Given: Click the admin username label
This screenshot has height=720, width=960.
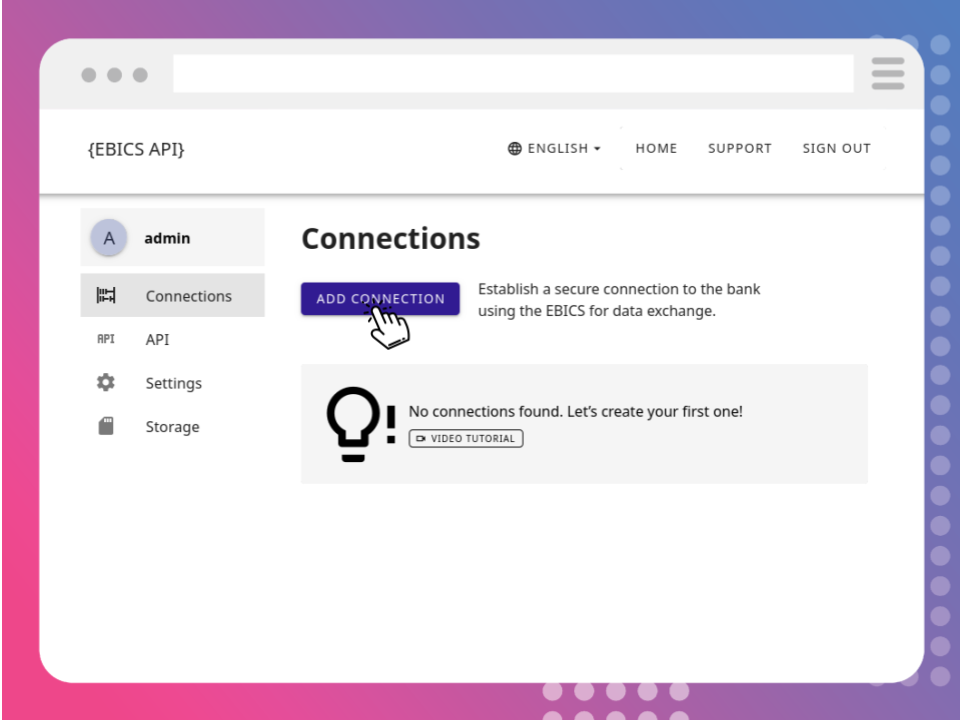Looking at the screenshot, I should [x=167, y=238].
